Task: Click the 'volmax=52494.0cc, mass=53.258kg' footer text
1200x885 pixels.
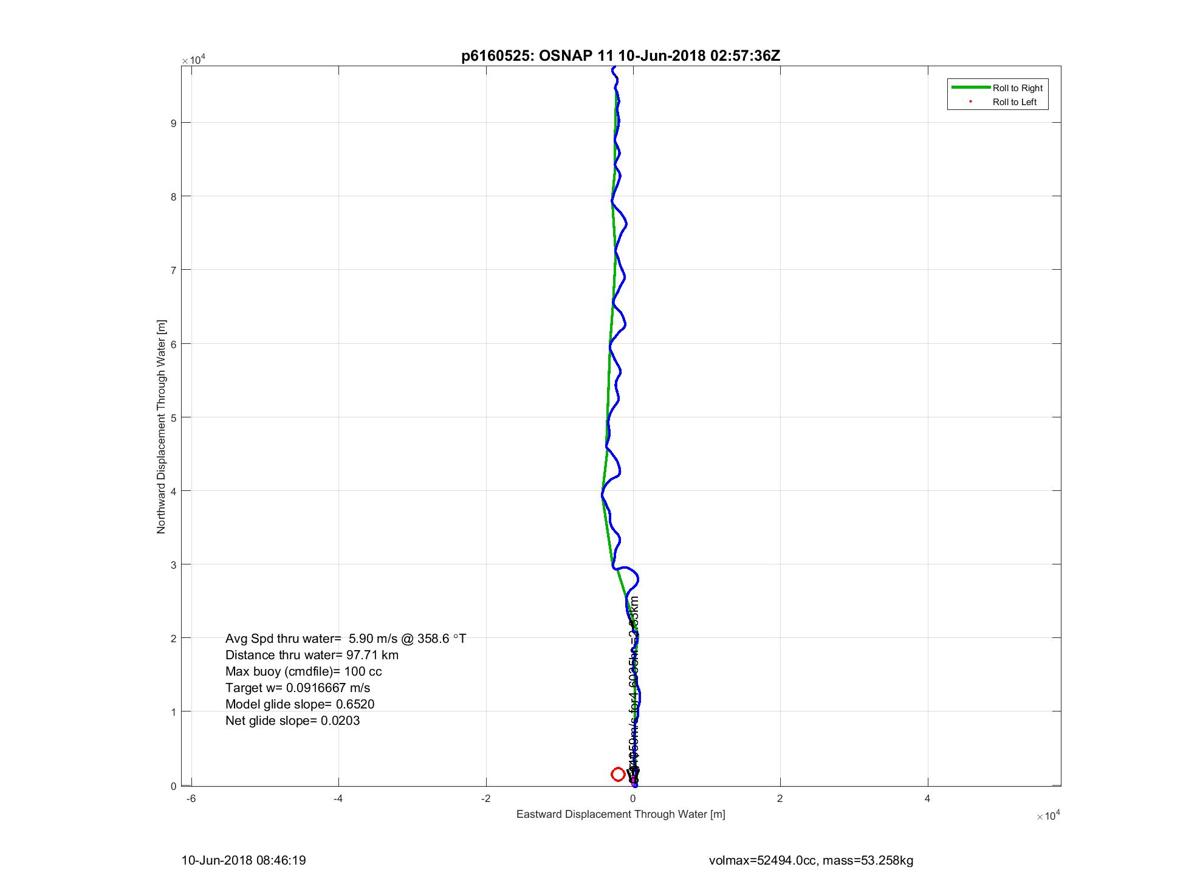Action: pos(811,859)
